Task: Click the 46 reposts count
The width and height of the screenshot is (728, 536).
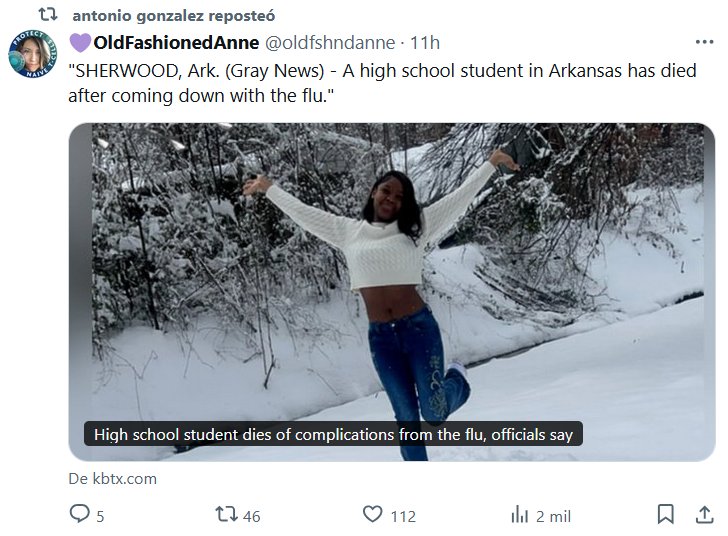Action: pos(251,516)
